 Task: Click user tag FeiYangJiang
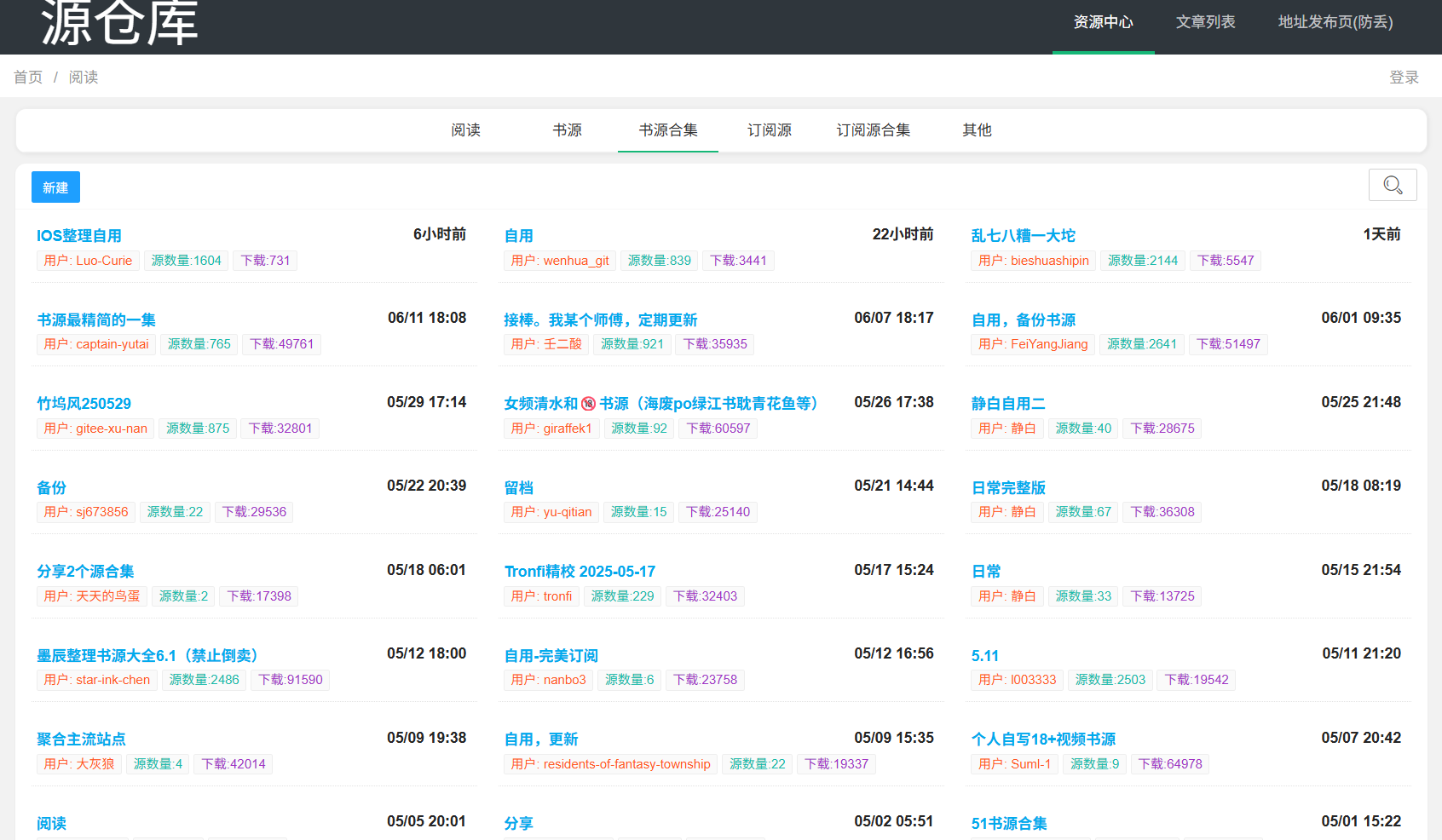tap(1033, 344)
